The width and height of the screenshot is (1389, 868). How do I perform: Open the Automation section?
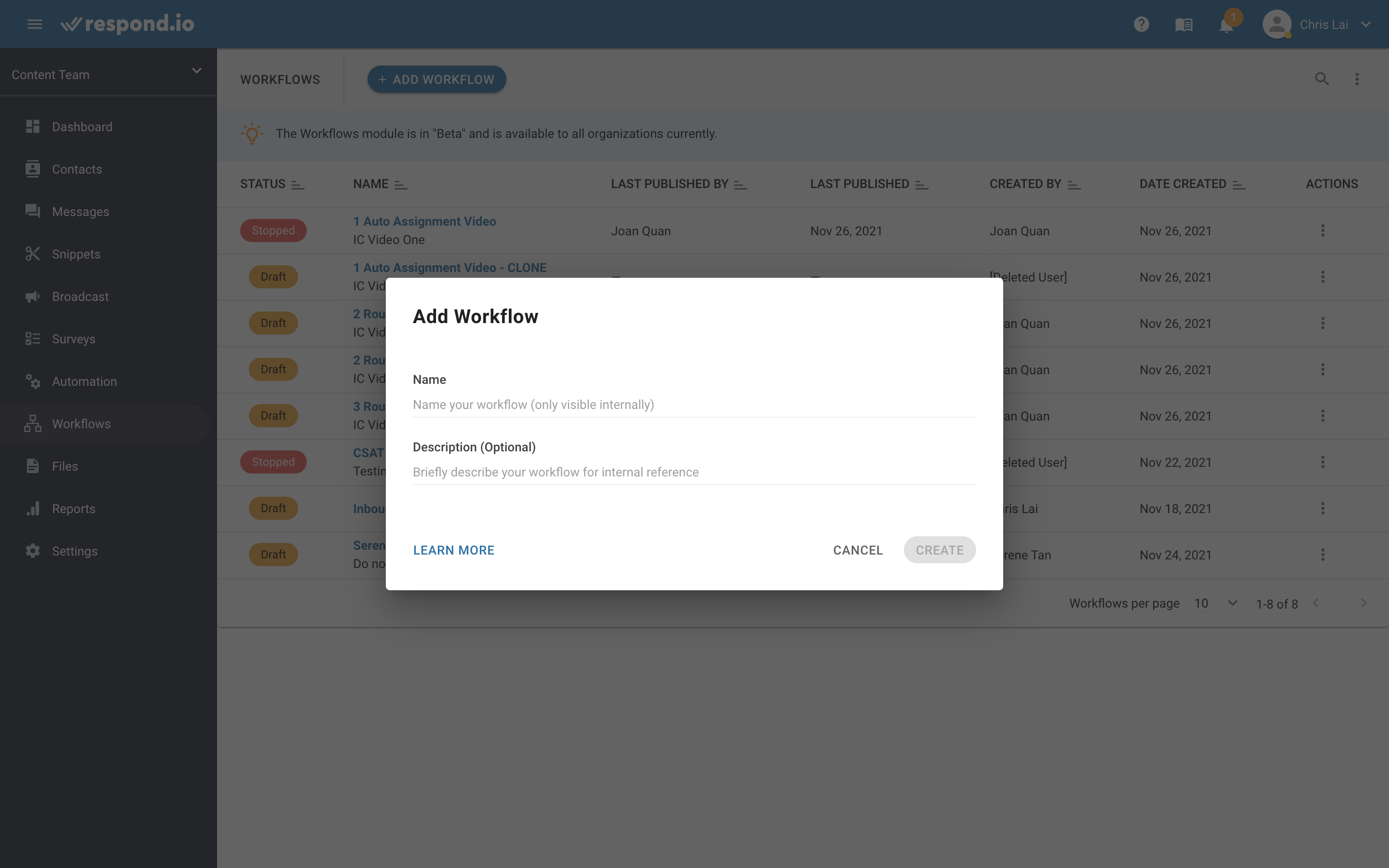pyautogui.click(x=84, y=381)
